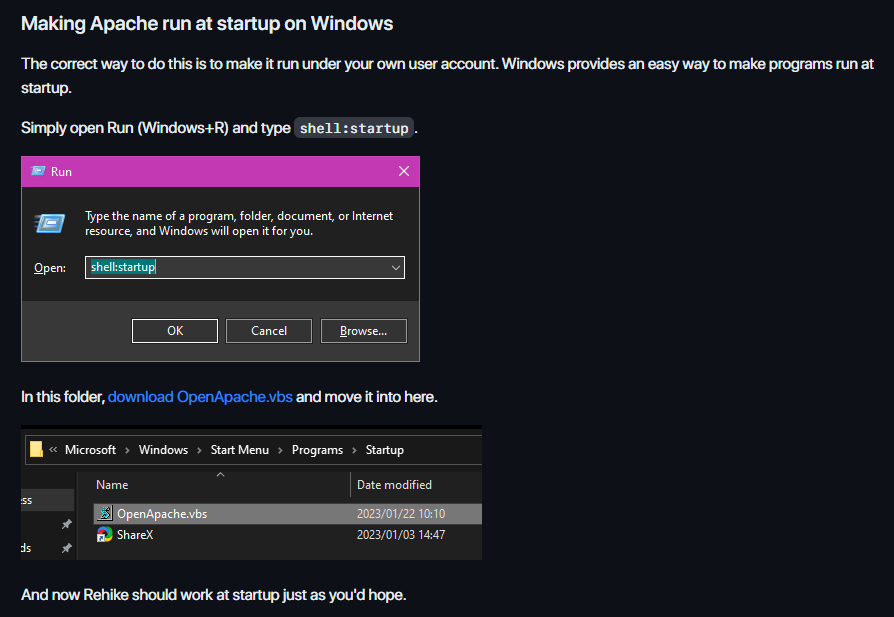The height and width of the screenshot is (617, 894).
Task: Click the sort arrow above Name column
Action: click(x=221, y=474)
